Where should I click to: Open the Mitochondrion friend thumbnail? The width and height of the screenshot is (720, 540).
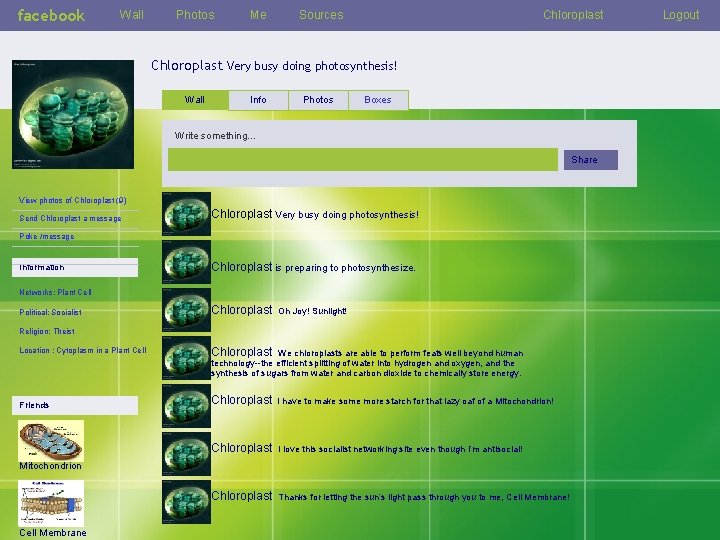(x=51, y=441)
